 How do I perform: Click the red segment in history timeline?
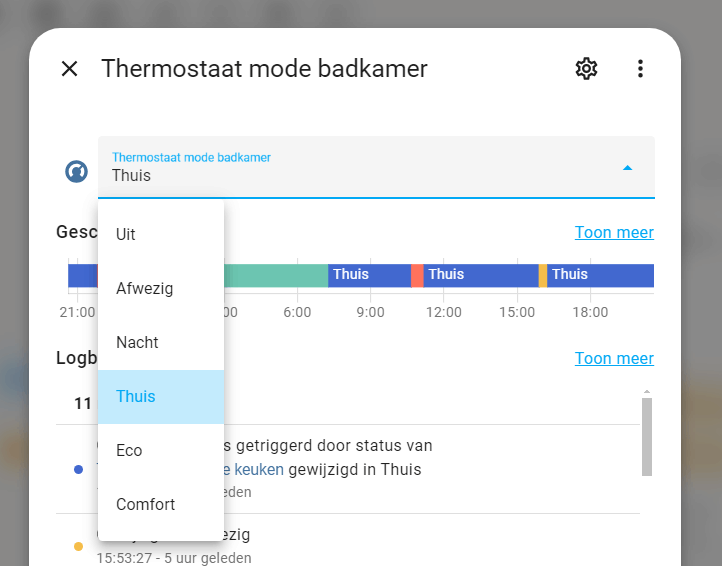[417, 275]
